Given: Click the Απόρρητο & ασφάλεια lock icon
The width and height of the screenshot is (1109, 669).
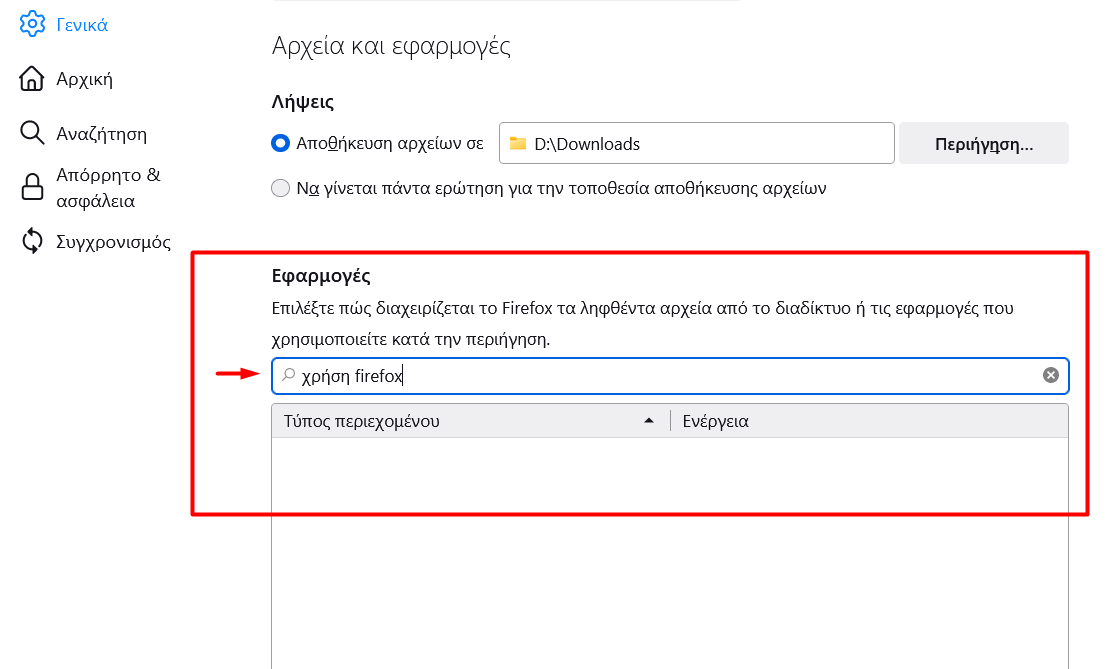Looking at the screenshot, I should point(32,187).
